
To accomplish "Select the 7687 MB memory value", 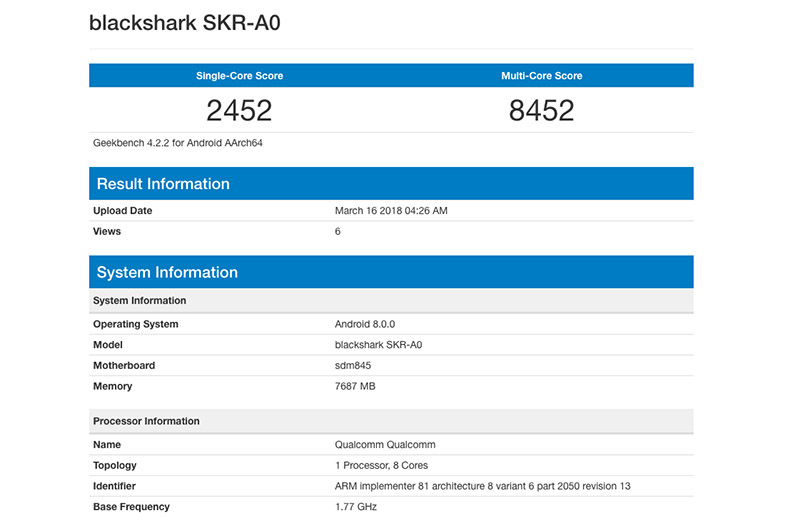I will [x=355, y=386].
